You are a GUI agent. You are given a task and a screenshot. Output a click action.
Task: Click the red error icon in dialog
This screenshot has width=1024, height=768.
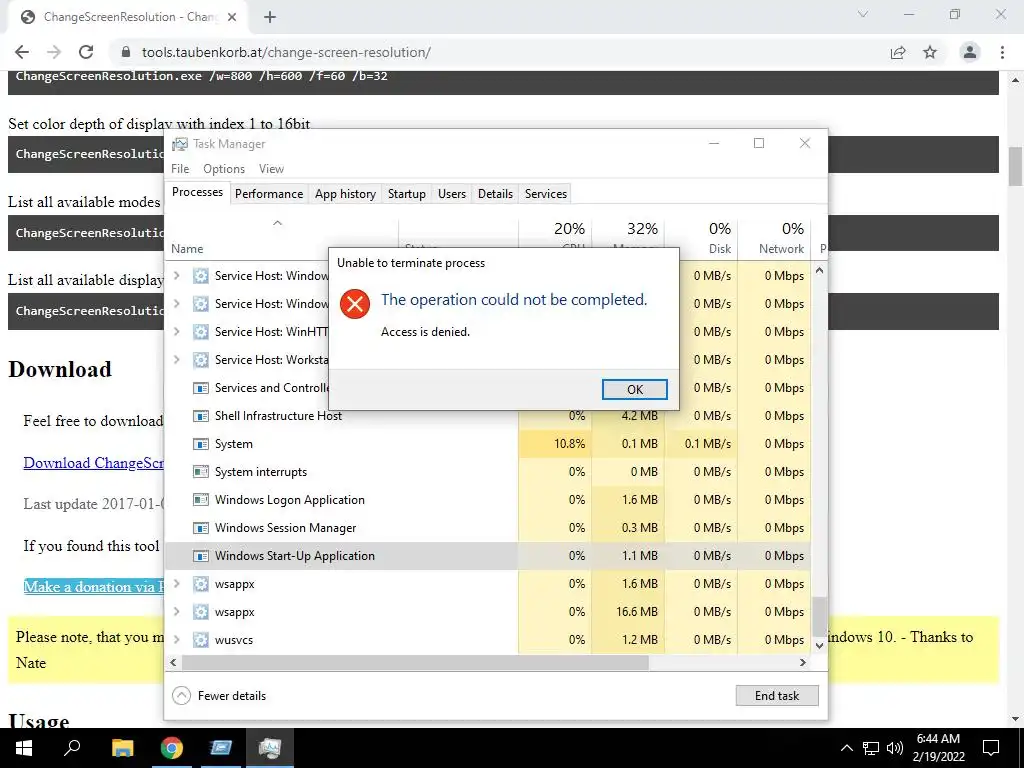point(355,304)
